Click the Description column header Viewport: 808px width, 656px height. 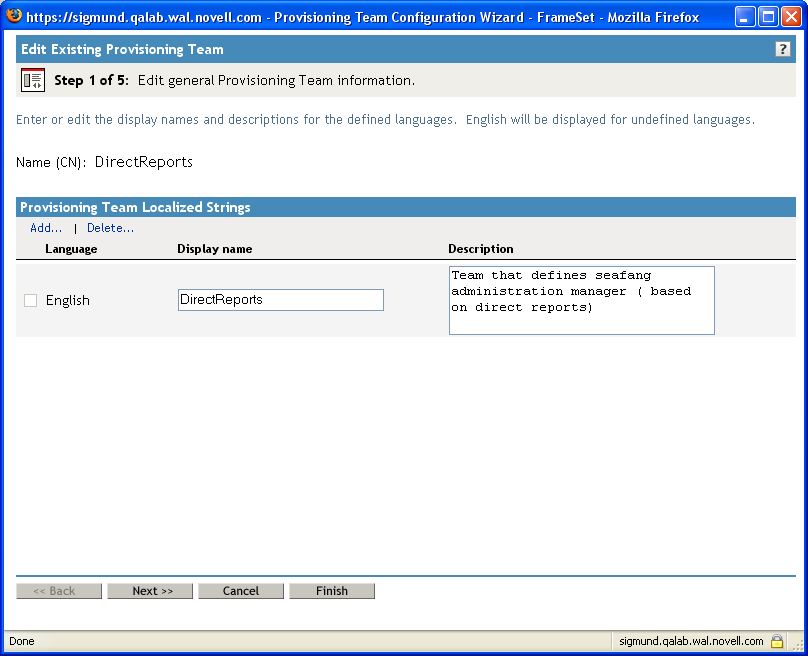tap(481, 249)
